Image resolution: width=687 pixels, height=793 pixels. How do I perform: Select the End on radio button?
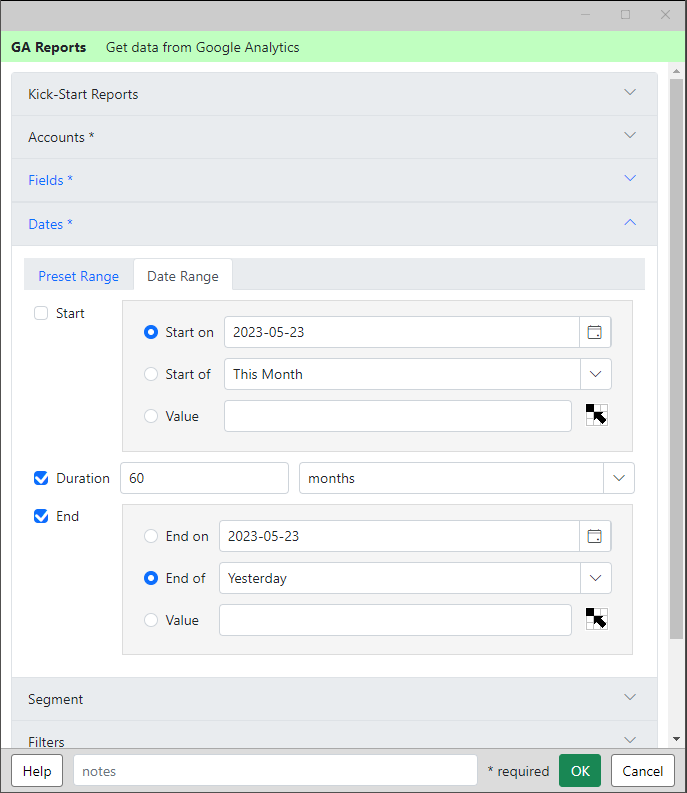pyautogui.click(x=151, y=536)
